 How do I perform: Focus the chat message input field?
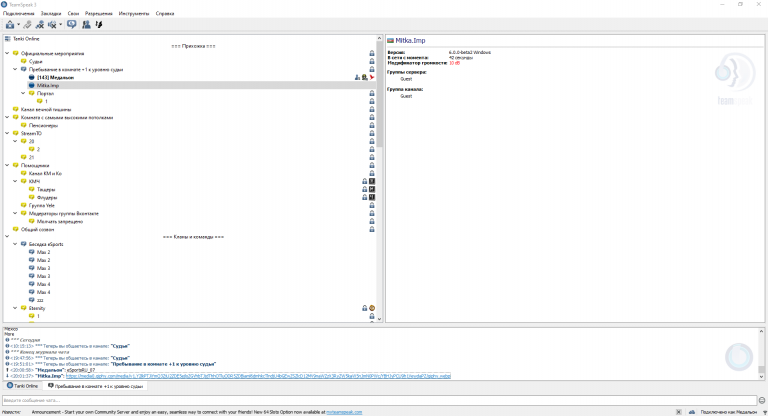(380, 400)
